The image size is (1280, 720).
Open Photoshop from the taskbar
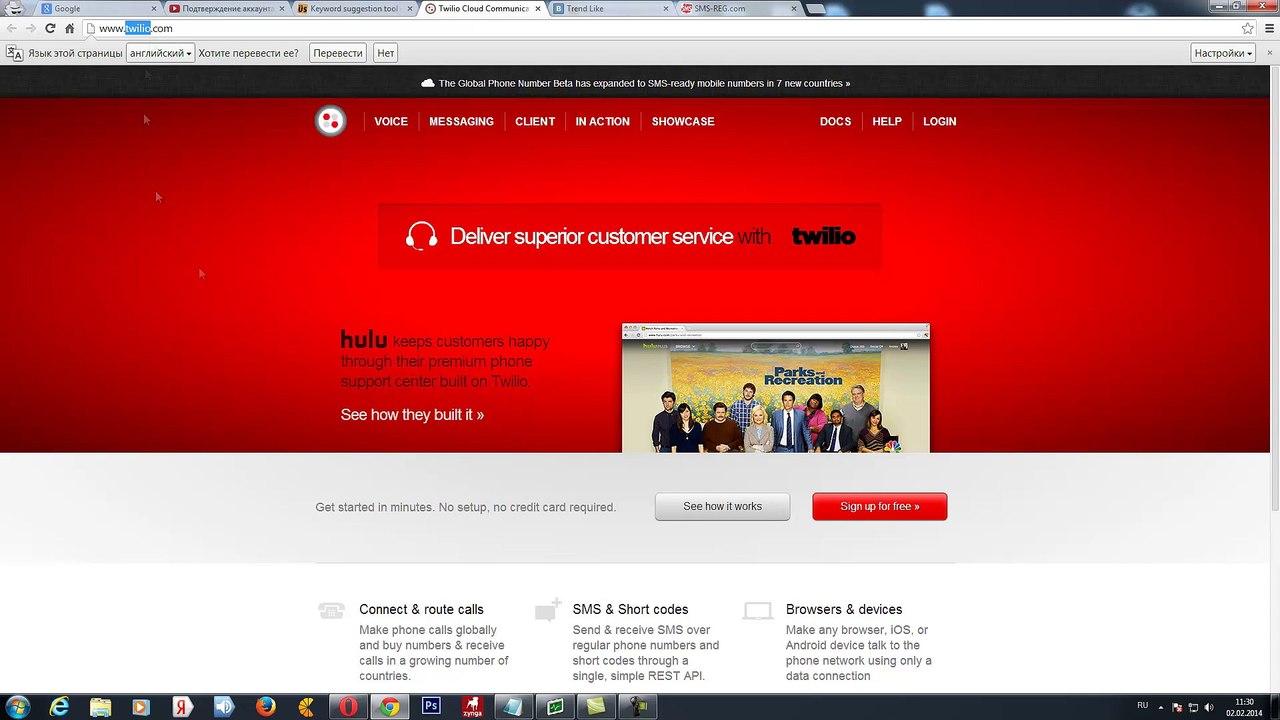pos(431,707)
